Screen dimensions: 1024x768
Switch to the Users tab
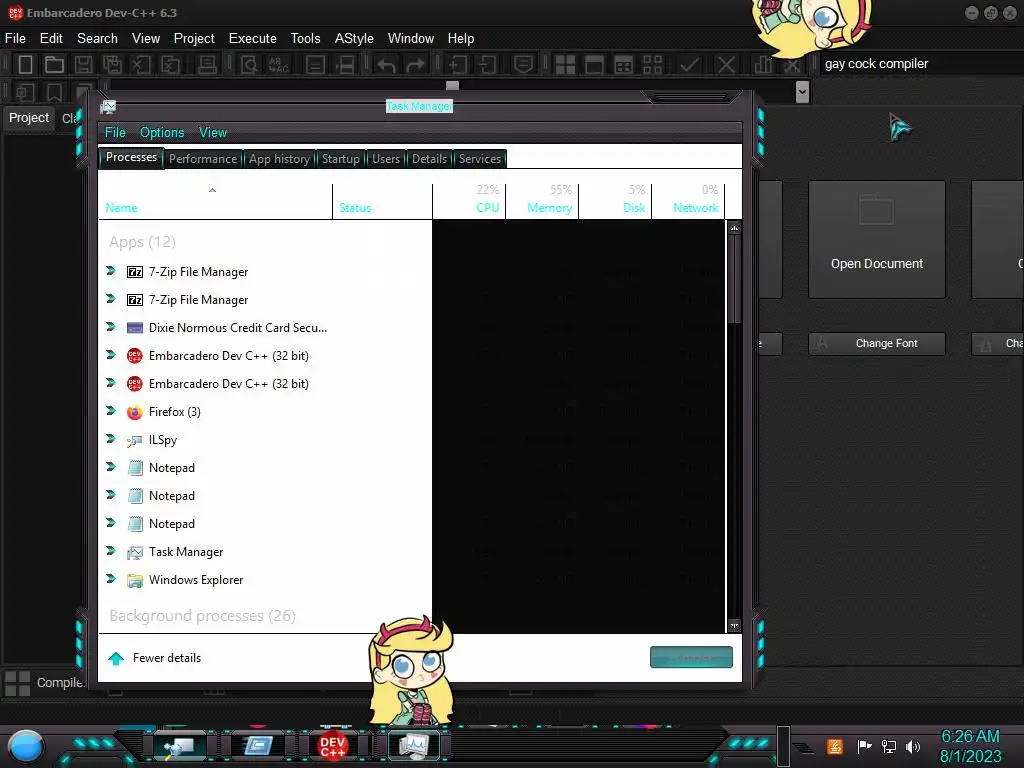[385, 159]
